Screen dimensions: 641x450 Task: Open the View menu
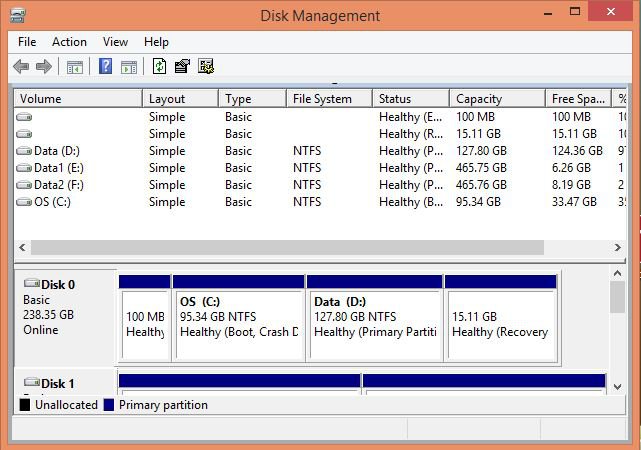point(115,42)
